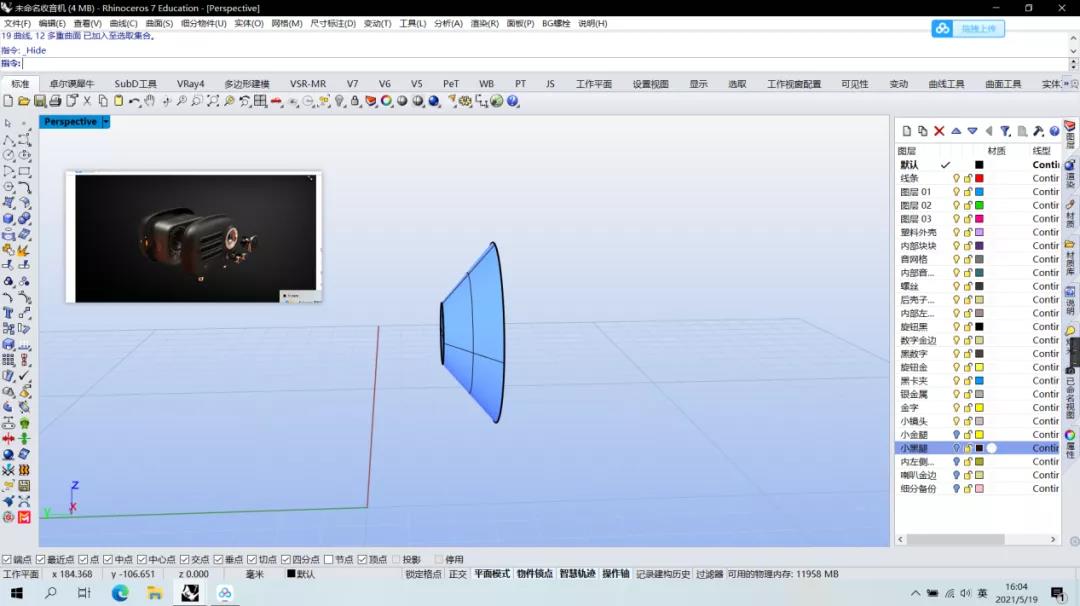Click green color swatch of 图层 02

pyautogui.click(x=979, y=205)
